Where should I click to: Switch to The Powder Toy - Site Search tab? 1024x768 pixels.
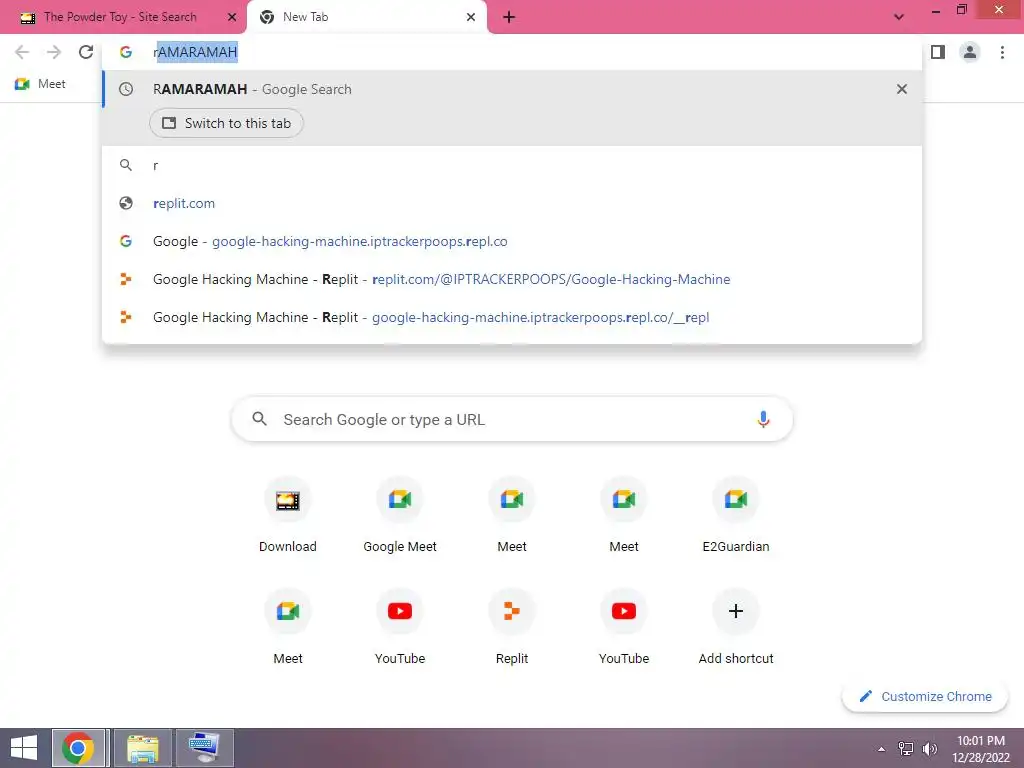click(x=123, y=17)
